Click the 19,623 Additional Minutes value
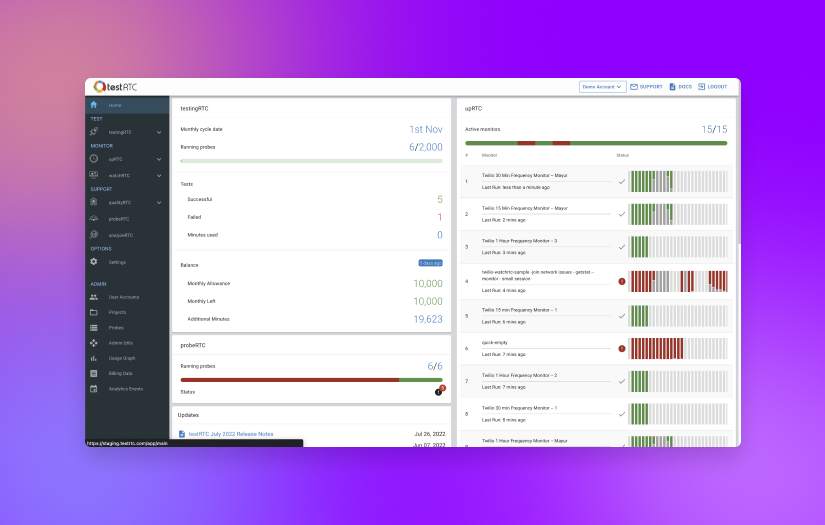825x525 pixels. tap(428, 319)
